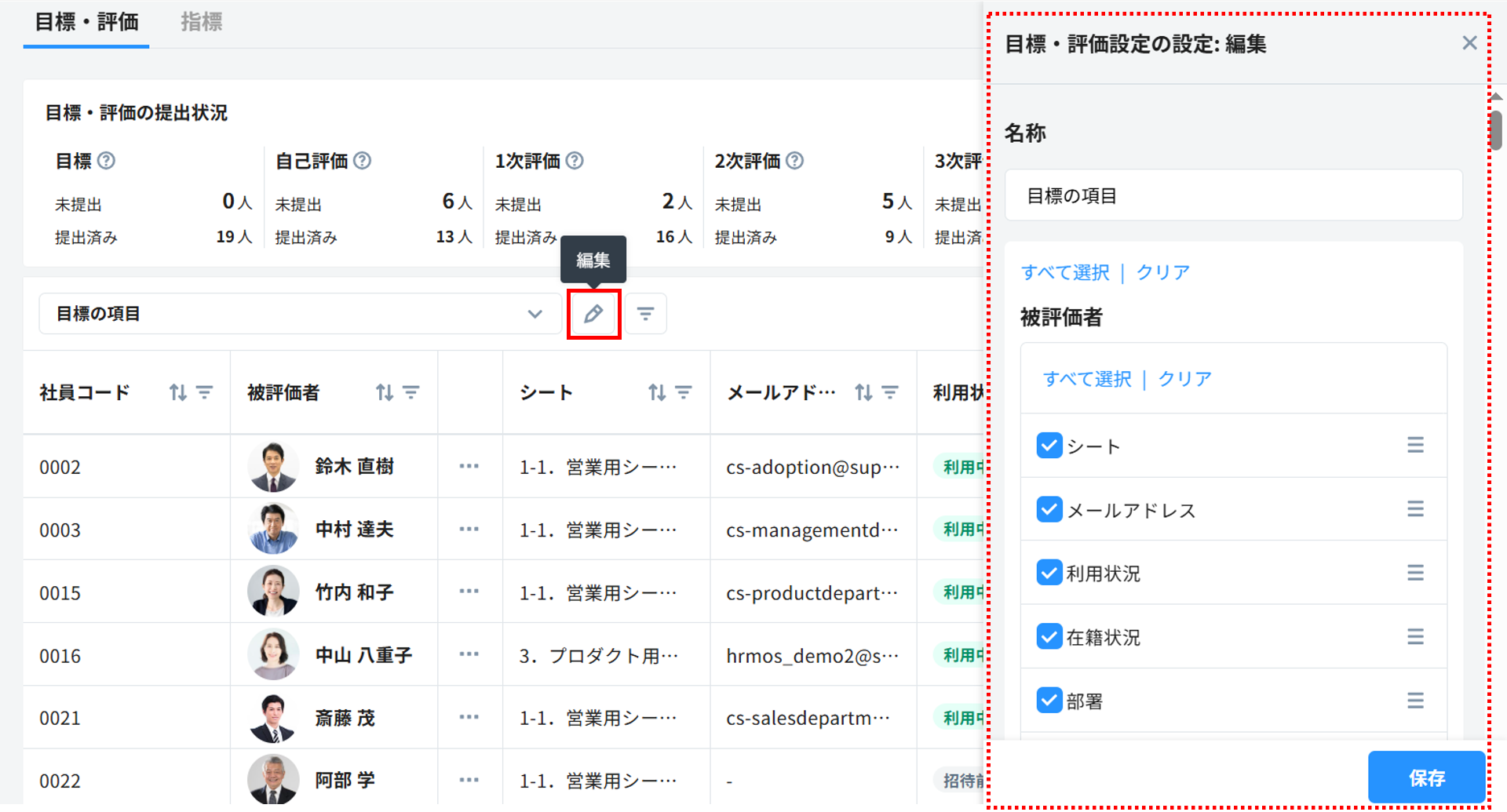The height and width of the screenshot is (812, 1507).
Task: Open the row menu for 阿部 学
Action: click(x=469, y=781)
